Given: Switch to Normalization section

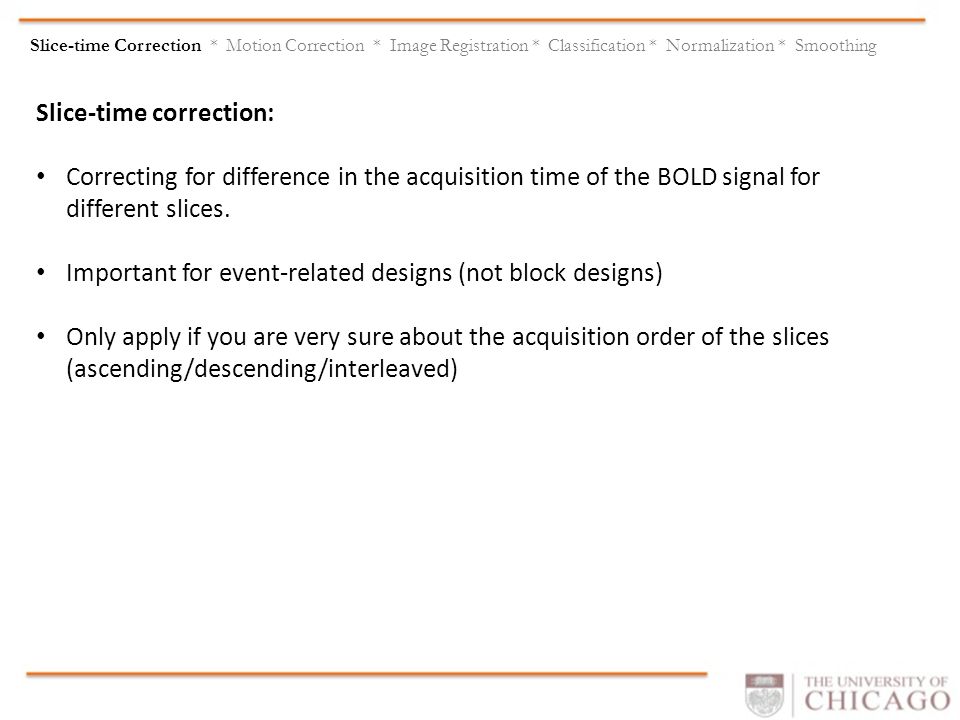Looking at the screenshot, I should [720, 45].
